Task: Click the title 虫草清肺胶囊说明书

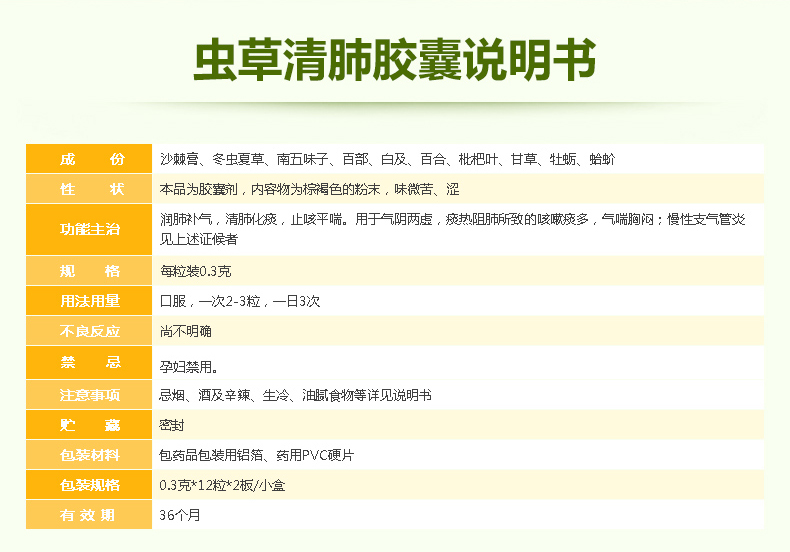Action: (395, 59)
